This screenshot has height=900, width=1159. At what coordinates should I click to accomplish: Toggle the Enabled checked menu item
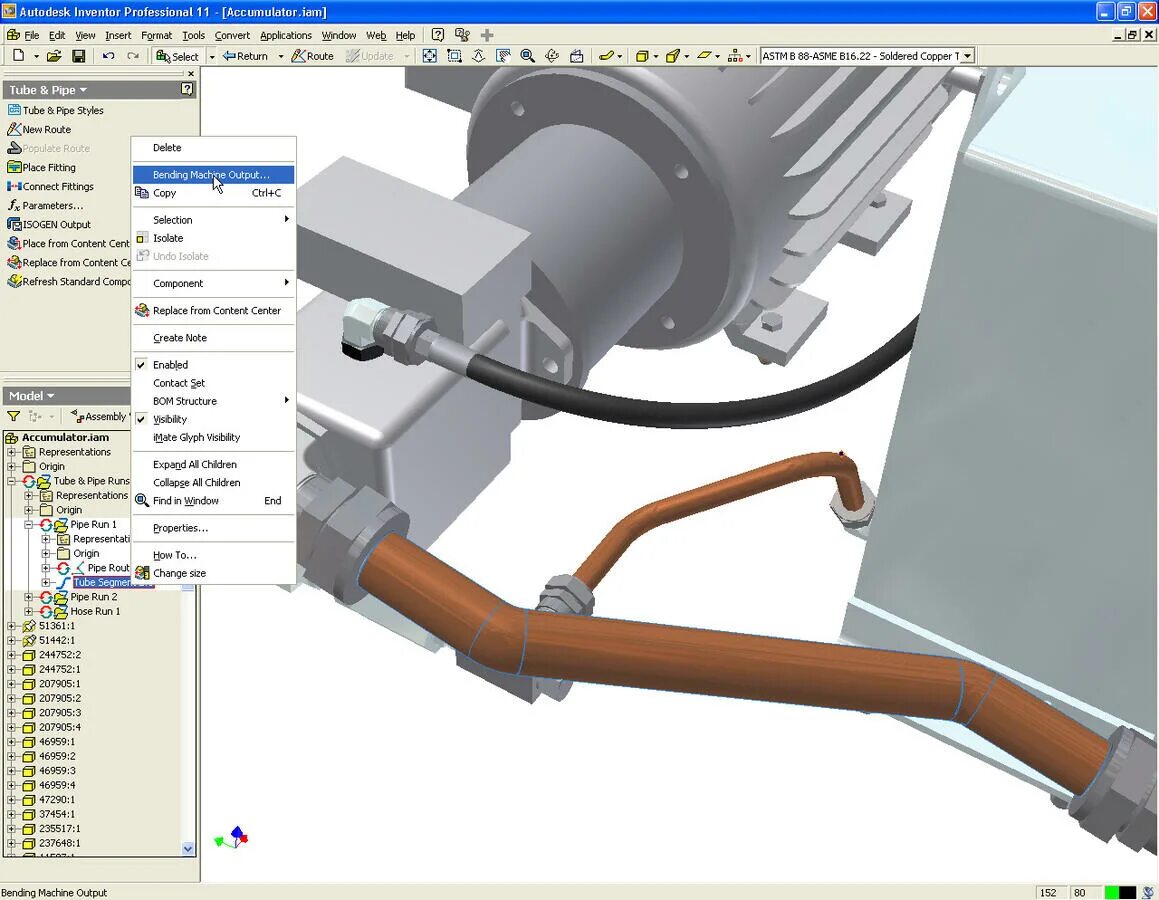tap(213, 364)
